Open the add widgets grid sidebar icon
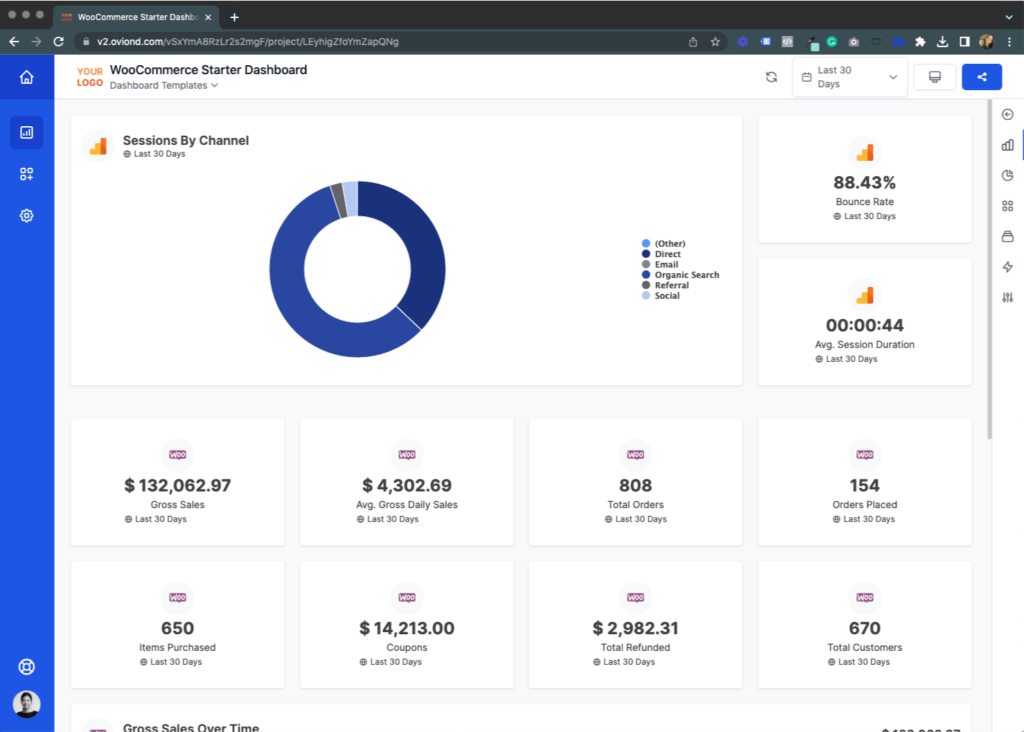Image resolution: width=1024 pixels, height=732 pixels. [27, 174]
